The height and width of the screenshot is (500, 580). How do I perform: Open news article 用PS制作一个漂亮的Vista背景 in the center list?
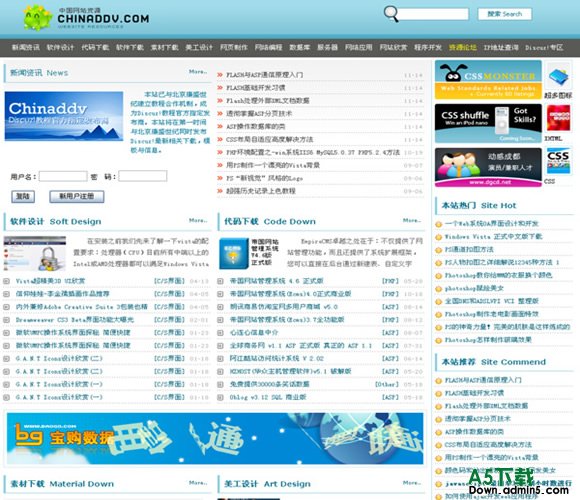(x=273, y=165)
